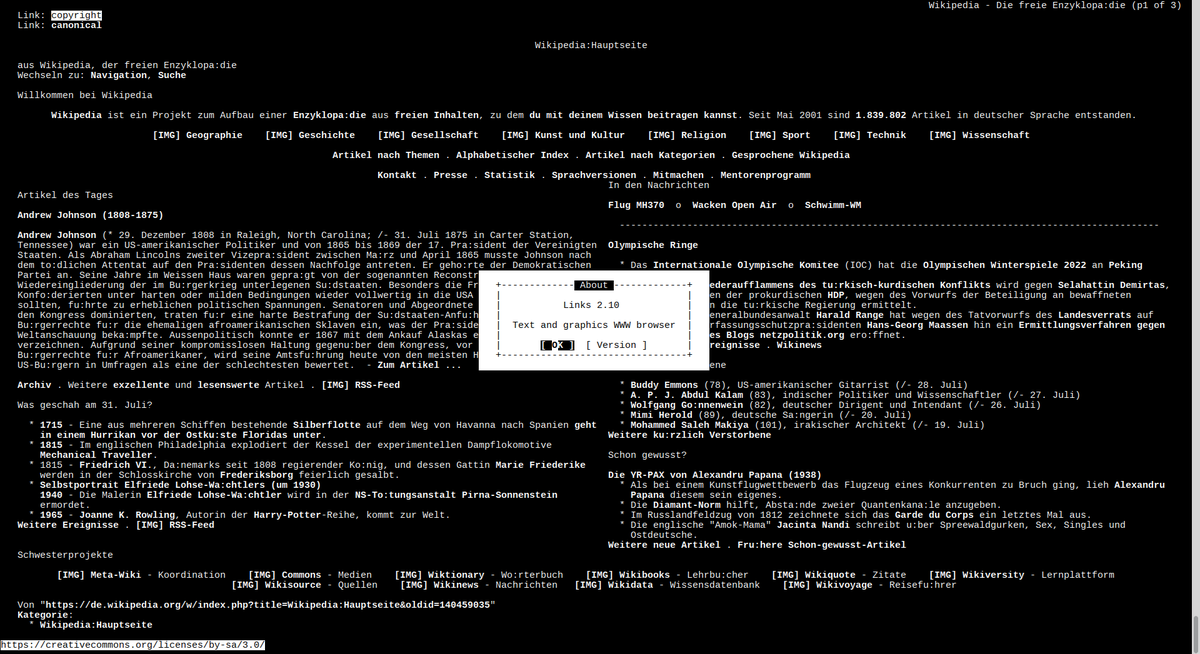Open the Archiv link under article of the day
This screenshot has height=654, width=1200.
[x=34, y=385]
